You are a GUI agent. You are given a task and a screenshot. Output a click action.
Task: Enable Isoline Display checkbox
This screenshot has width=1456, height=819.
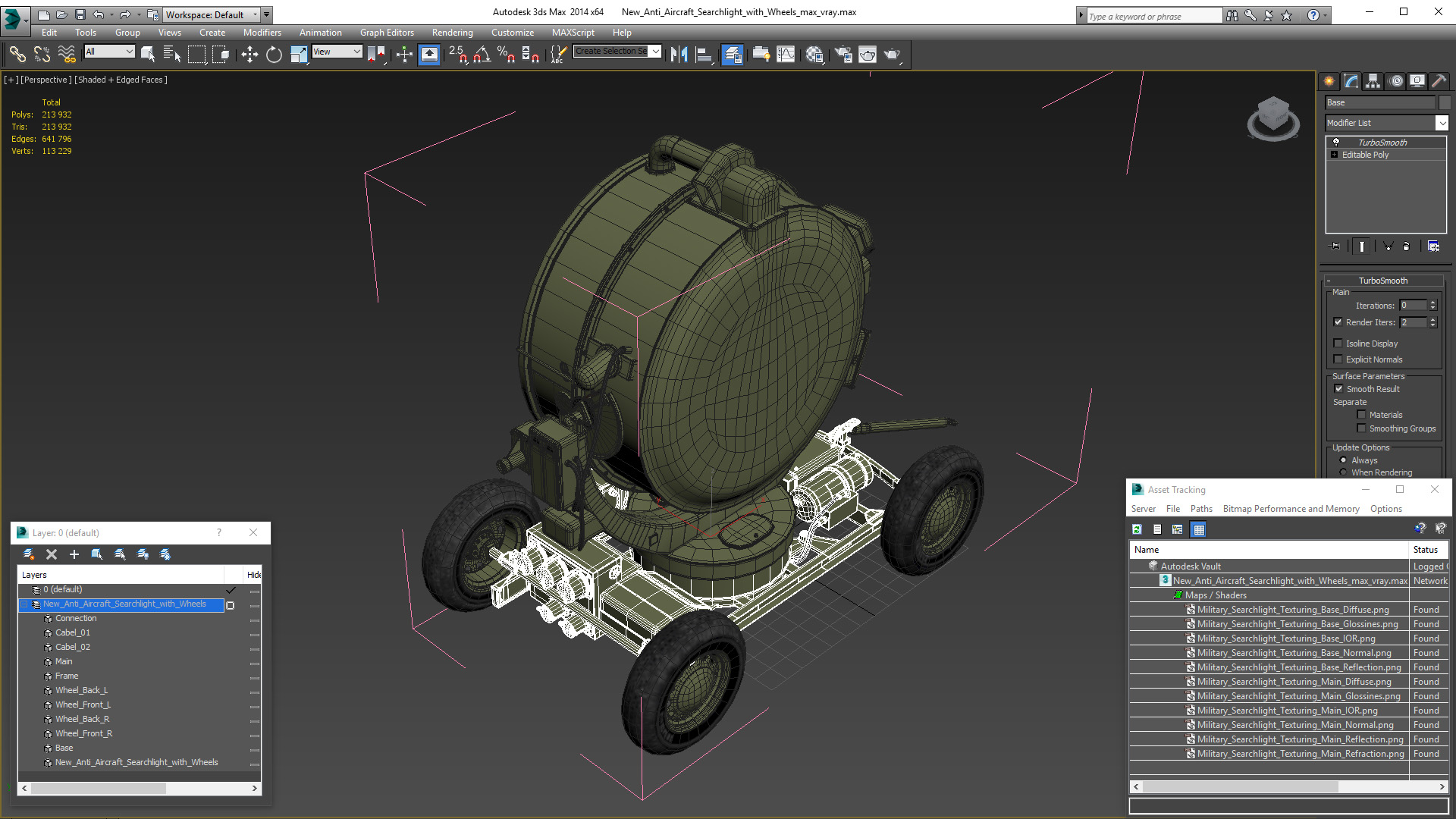(x=1338, y=344)
